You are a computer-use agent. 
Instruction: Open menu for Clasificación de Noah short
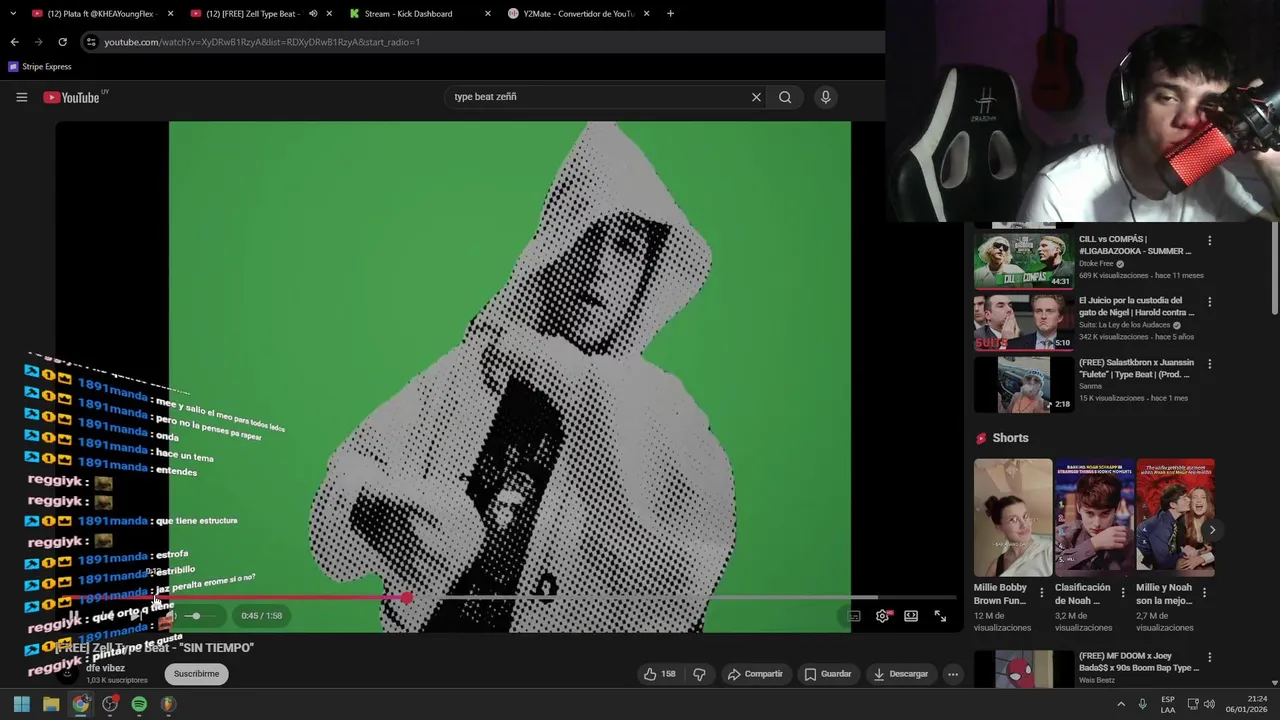click(1123, 593)
